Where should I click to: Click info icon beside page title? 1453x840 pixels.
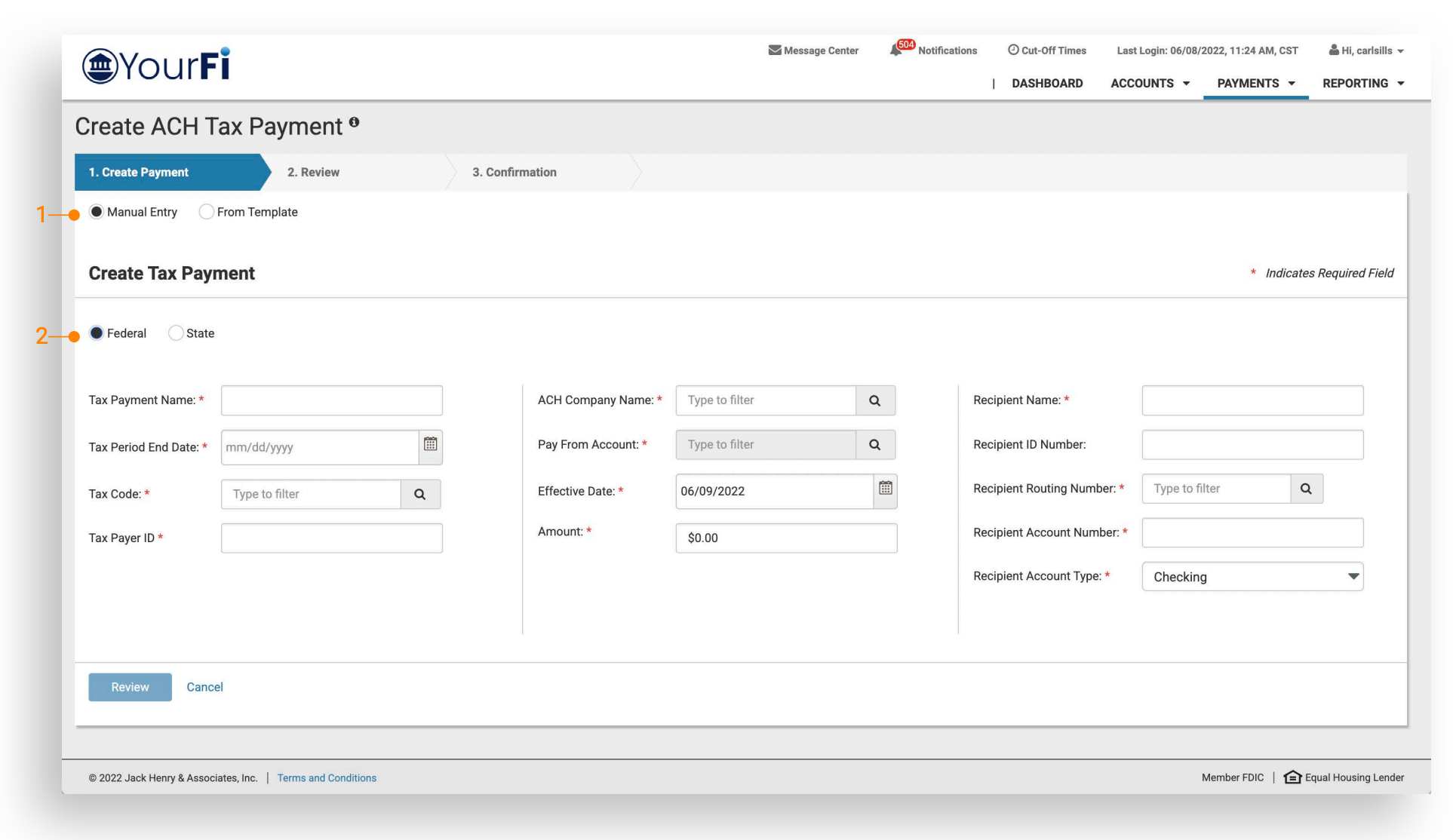pos(354,122)
